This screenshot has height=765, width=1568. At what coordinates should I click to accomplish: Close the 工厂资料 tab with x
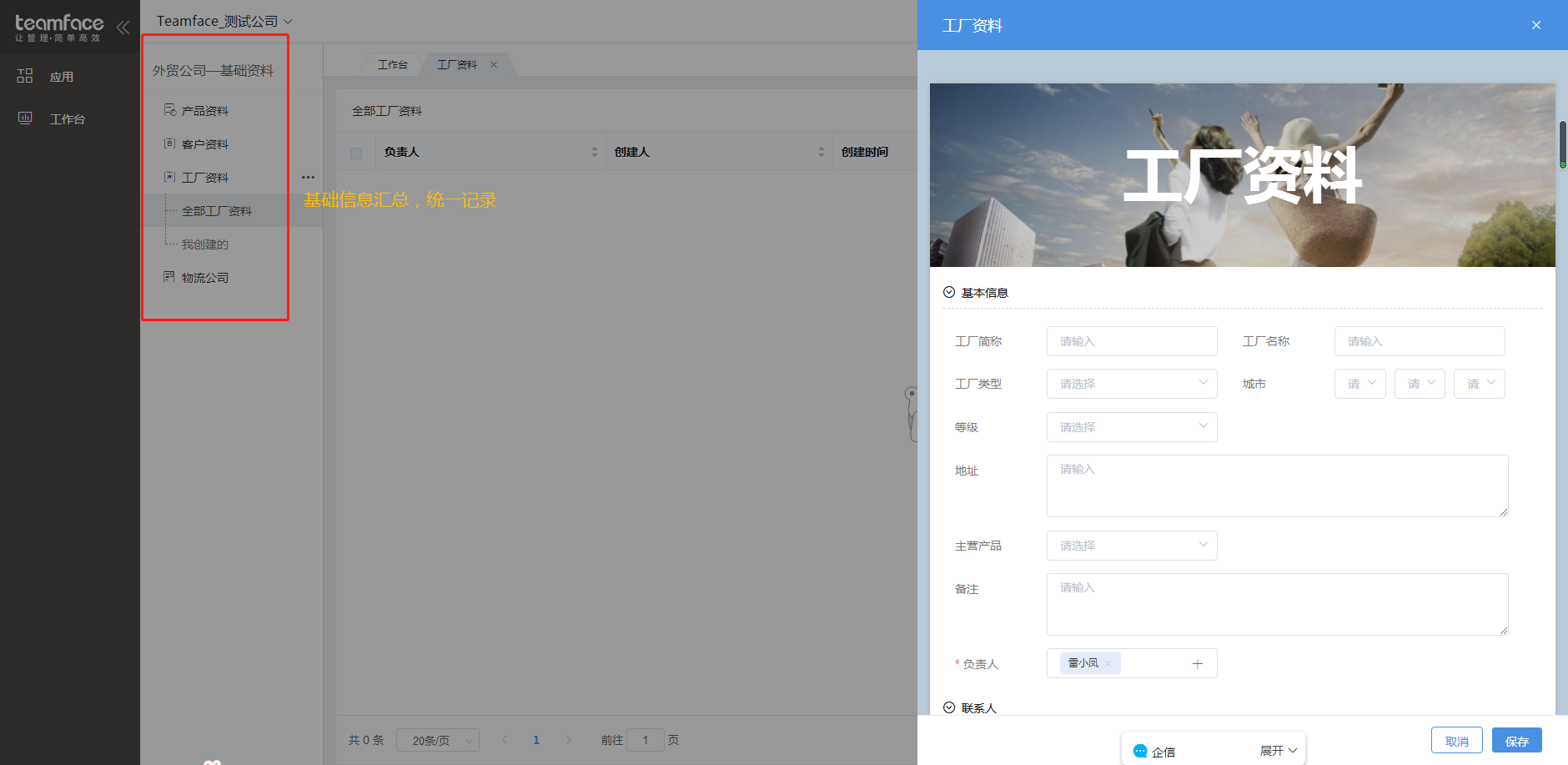coord(494,64)
